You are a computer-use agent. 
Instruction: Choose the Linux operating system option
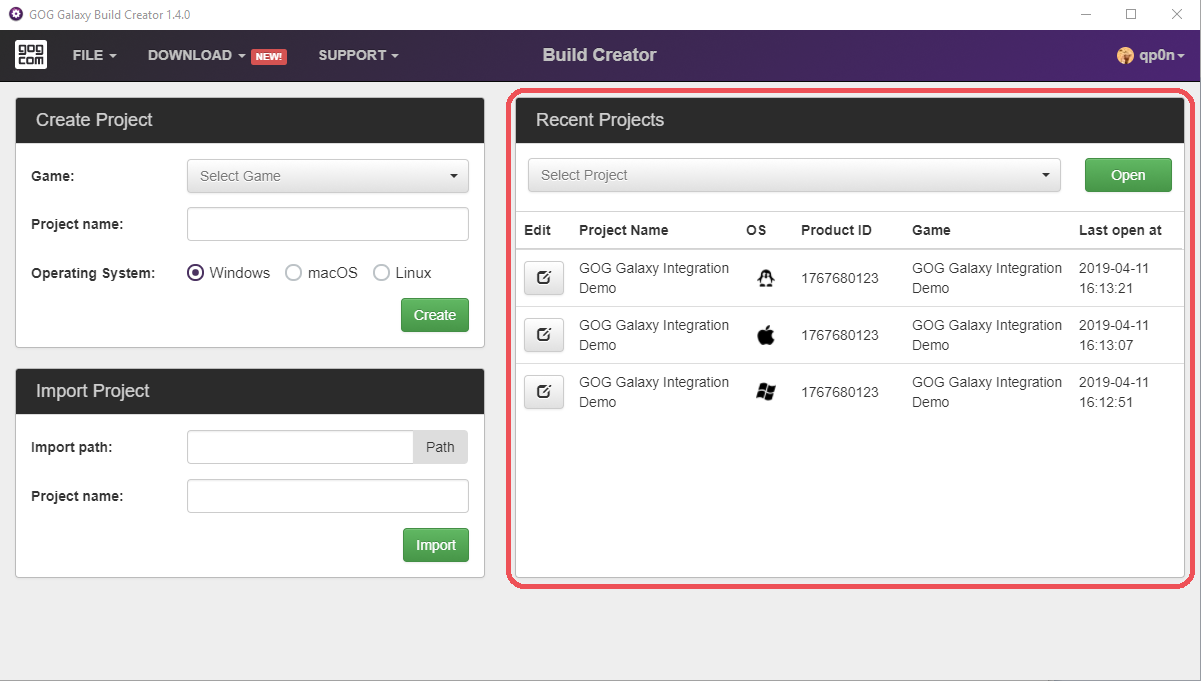pyautogui.click(x=382, y=273)
